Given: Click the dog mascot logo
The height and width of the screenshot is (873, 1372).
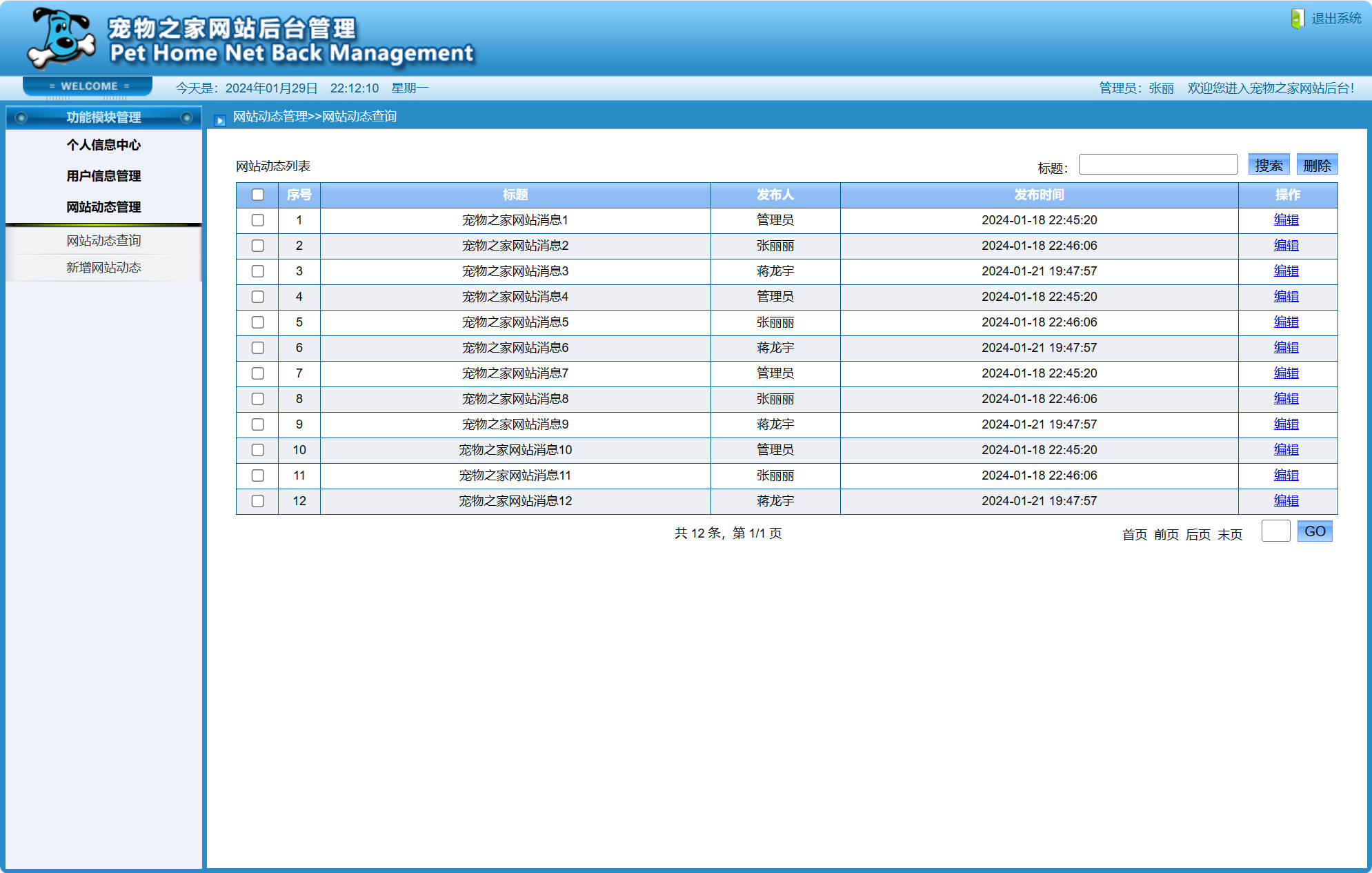Looking at the screenshot, I should pos(61,39).
